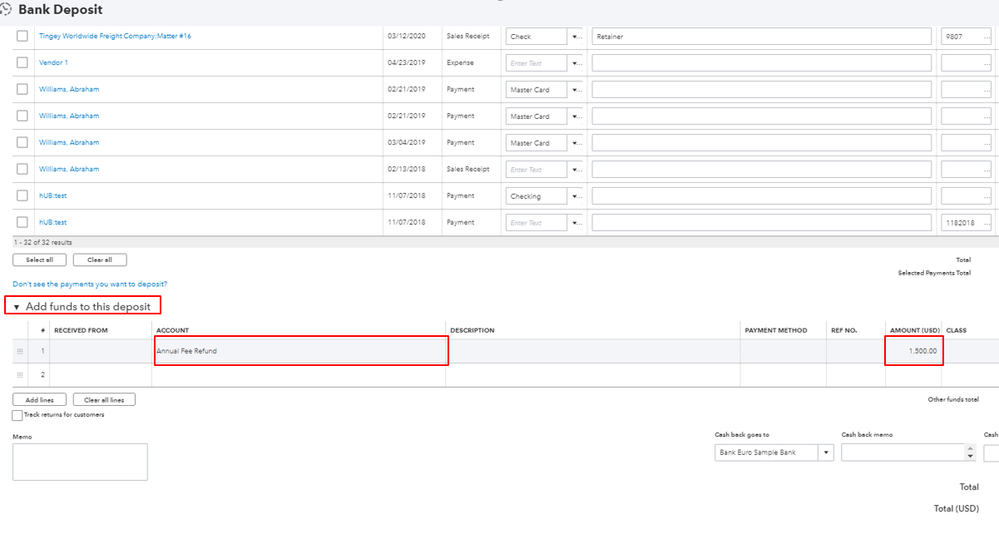The height and width of the screenshot is (534, 999).
Task: Grab the drag handle of line 1
Action: pyautogui.click(x=19, y=351)
